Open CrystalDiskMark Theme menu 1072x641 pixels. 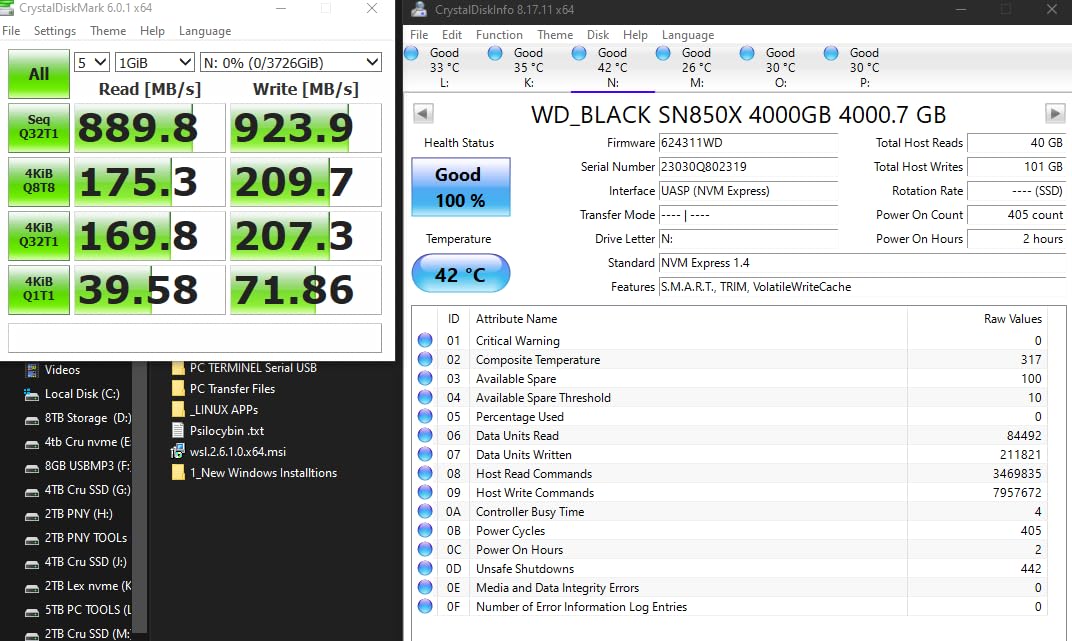pos(108,31)
